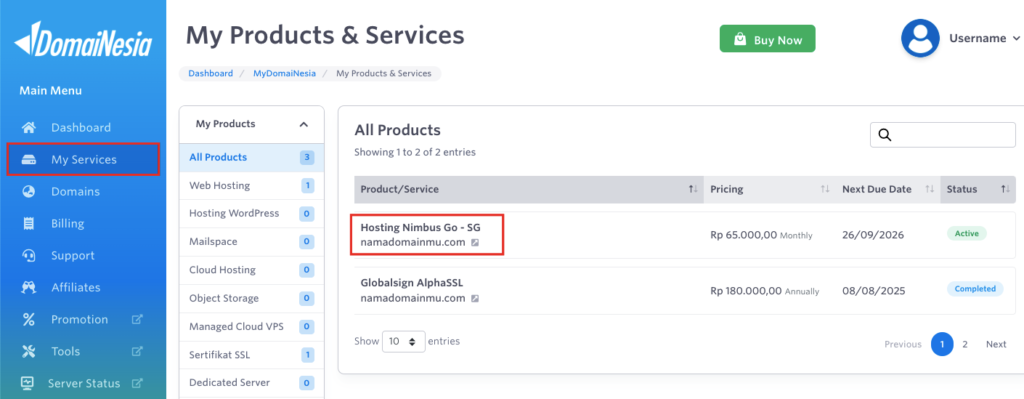Filter by Object Storage
Viewport: 1024px width, 399px height.
(251, 298)
